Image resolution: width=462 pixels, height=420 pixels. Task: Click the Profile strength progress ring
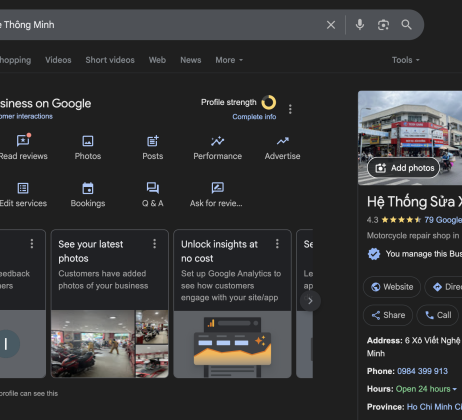point(269,102)
